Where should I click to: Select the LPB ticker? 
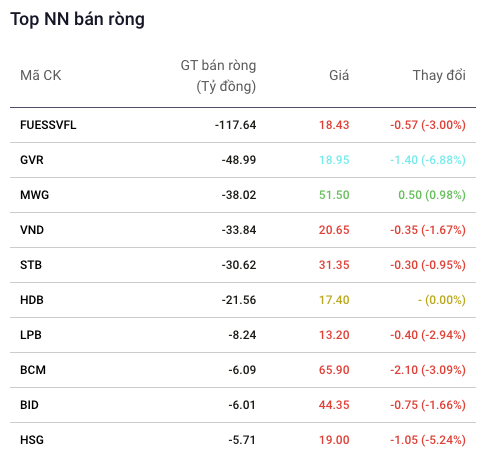[x=31, y=335]
